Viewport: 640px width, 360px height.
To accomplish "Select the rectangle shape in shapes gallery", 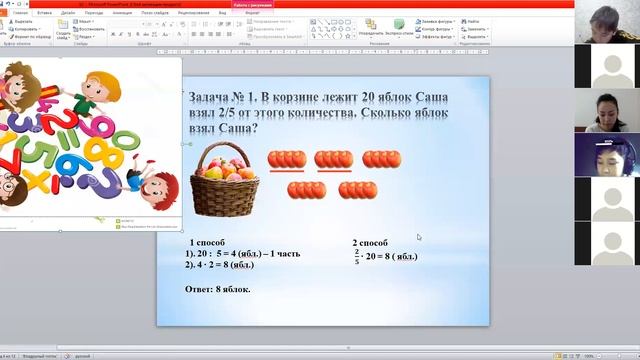I will pyautogui.click(x=334, y=22).
